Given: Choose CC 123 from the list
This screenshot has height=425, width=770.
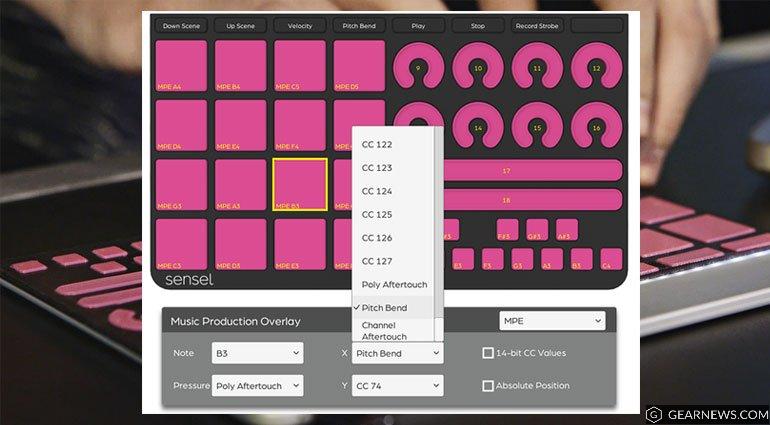Looking at the screenshot, I should (x=393, y=168).
